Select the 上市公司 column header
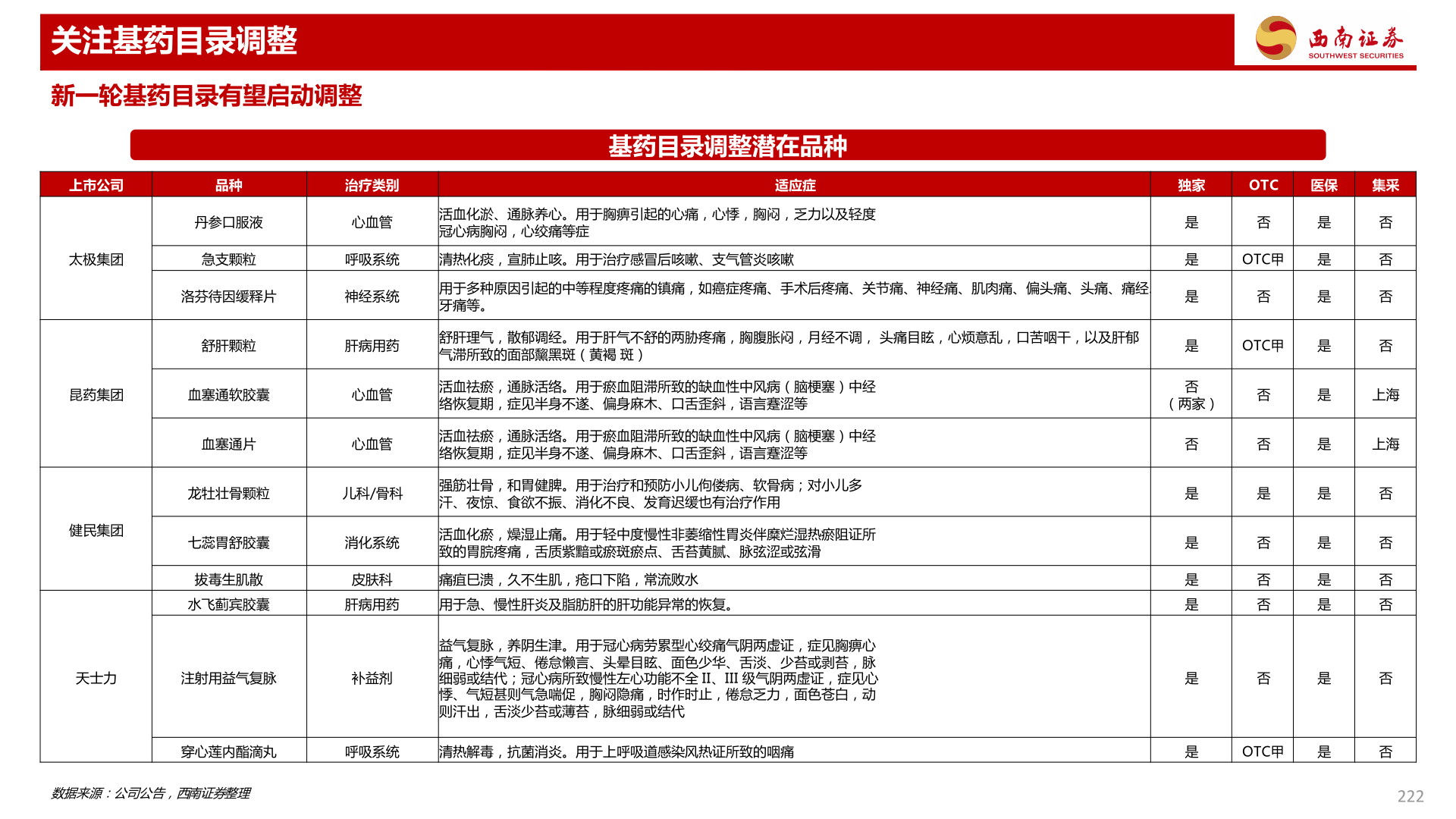The image size is (1456, 819). 97,184
